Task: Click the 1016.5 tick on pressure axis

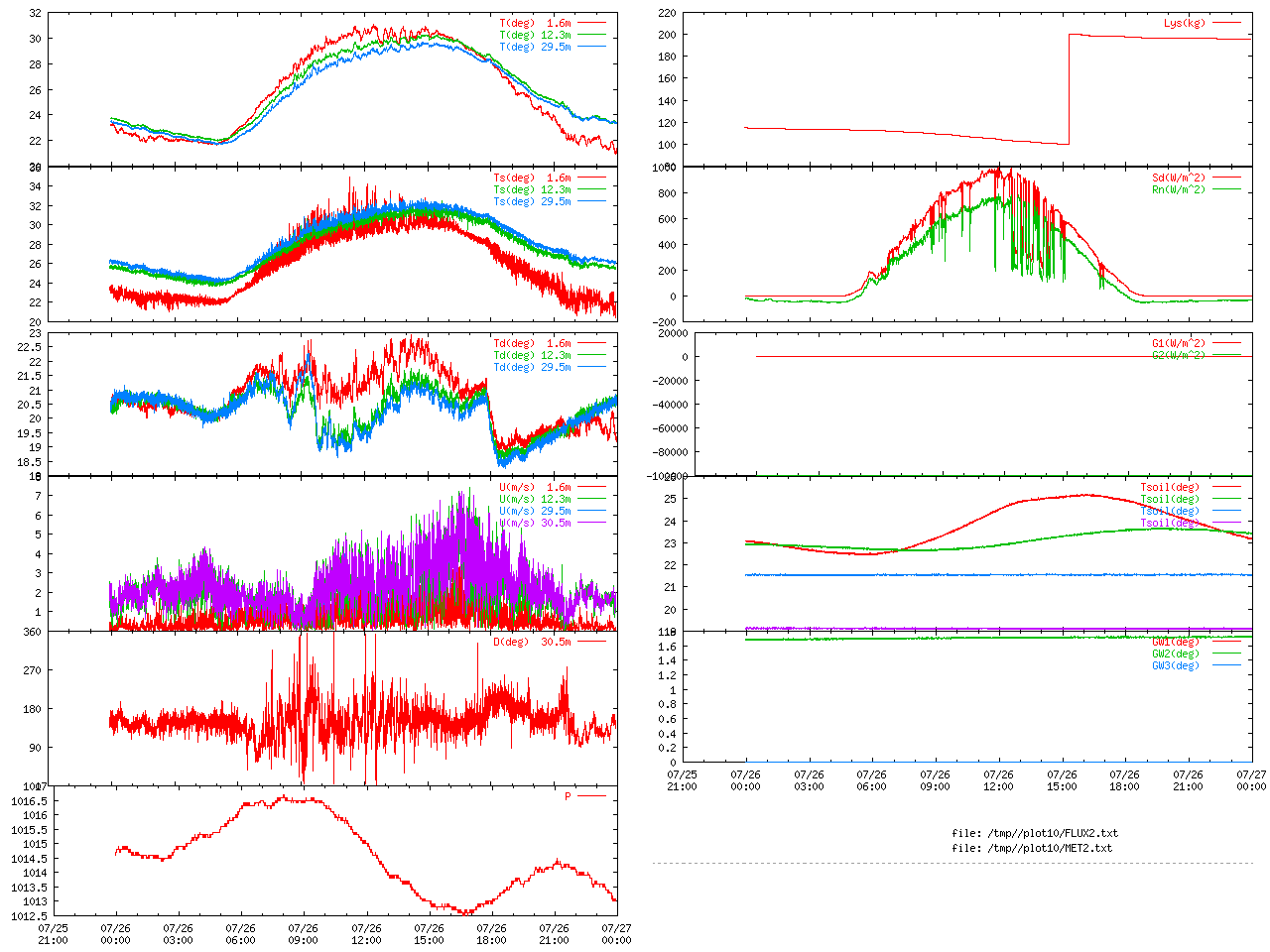Action: pos(29,801)
